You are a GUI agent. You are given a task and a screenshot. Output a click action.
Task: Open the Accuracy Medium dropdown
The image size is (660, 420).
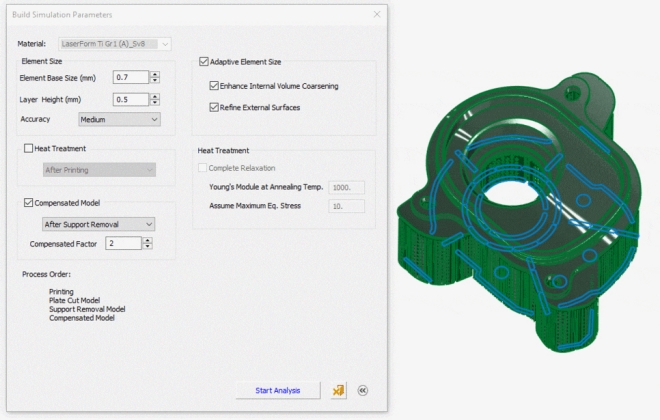(119, 120)
